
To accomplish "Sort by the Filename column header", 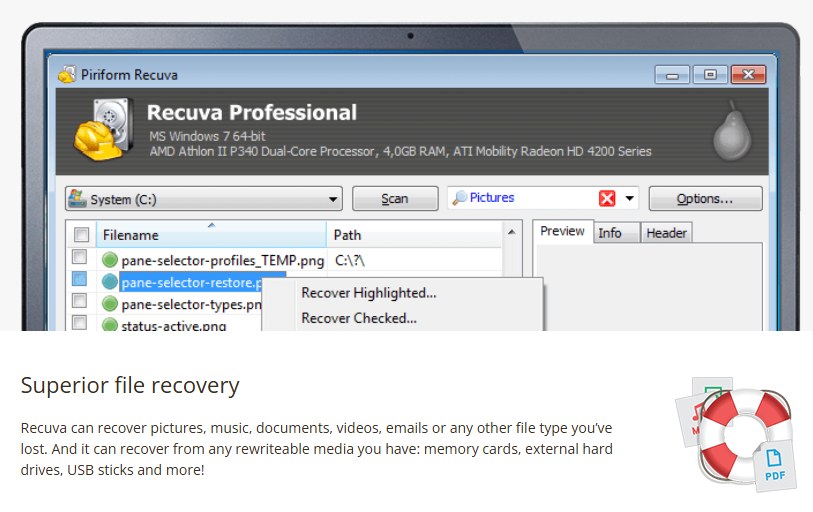I will click(x=211, y=234).
